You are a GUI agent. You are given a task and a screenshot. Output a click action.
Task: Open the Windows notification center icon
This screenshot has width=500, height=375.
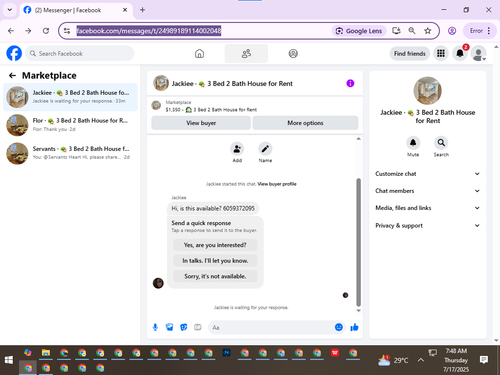click(484, 360)
